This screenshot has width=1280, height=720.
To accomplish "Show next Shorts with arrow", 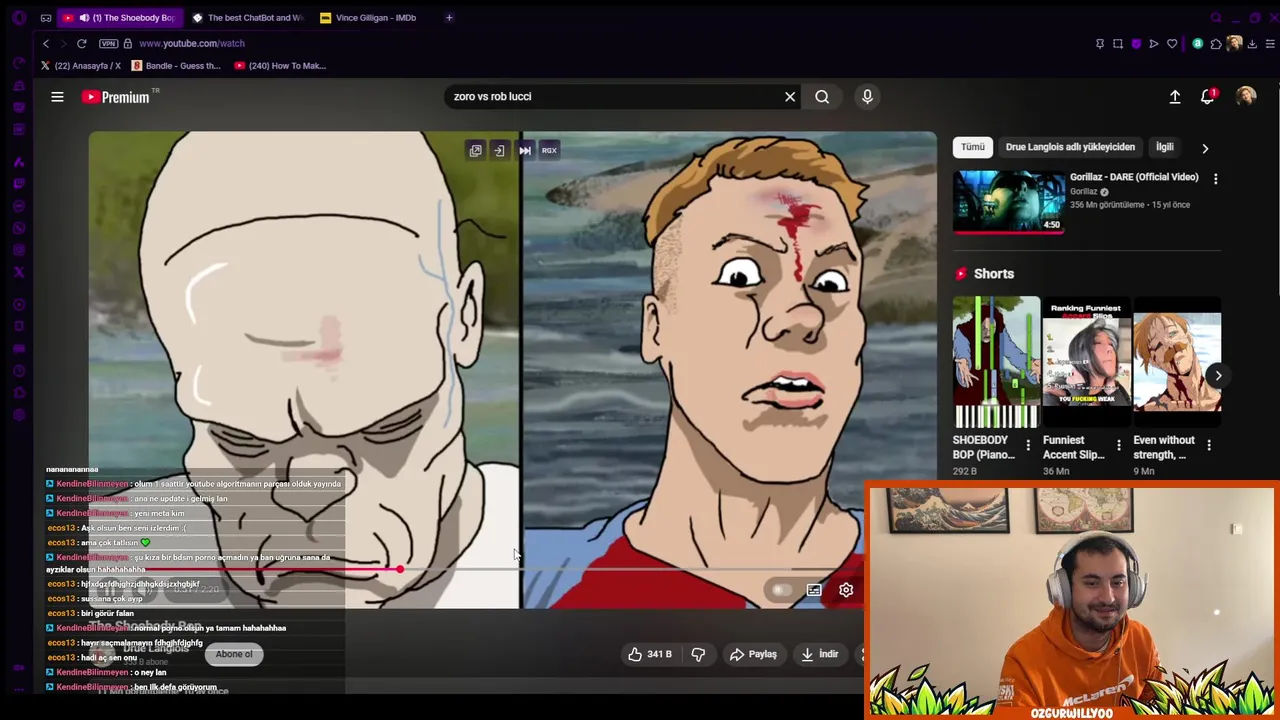I will pyautogui.click(x=1218, y=376).
